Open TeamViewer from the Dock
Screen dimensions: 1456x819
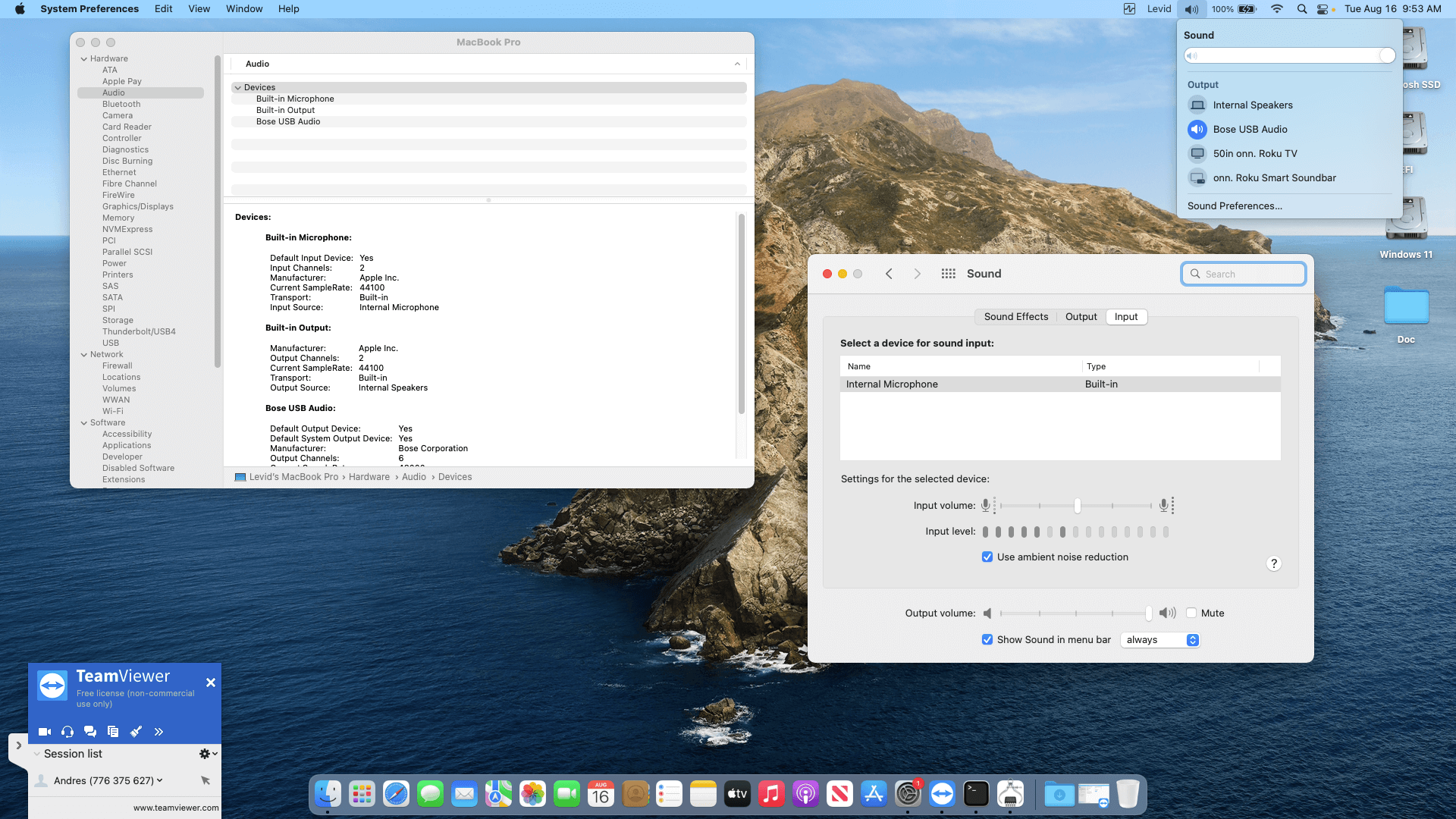(x=942, y=794)
